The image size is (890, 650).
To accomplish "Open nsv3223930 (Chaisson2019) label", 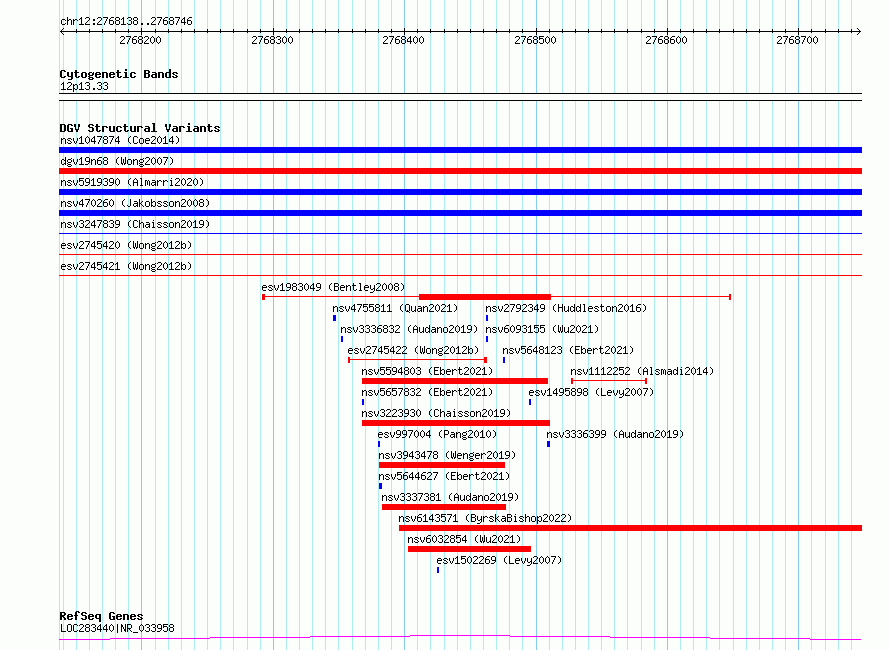I will (436, 413).
